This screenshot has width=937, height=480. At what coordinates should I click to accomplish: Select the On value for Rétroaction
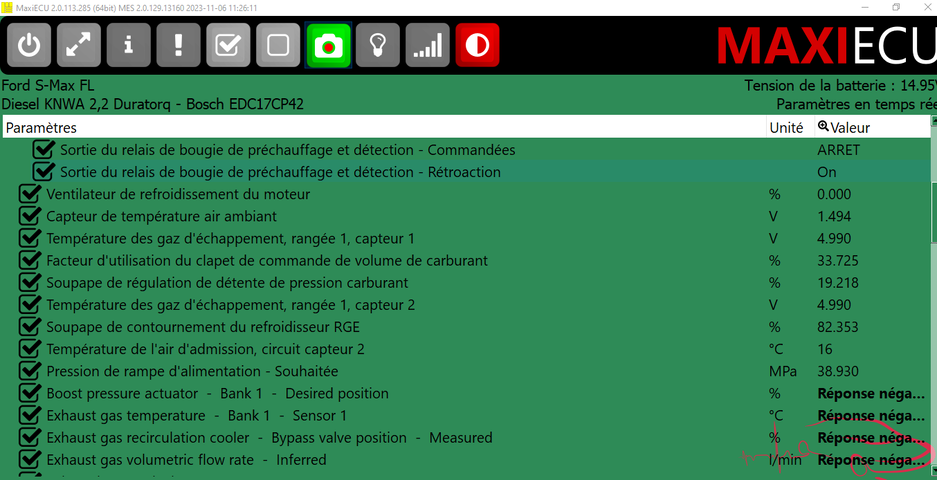[x=826, y=172]
